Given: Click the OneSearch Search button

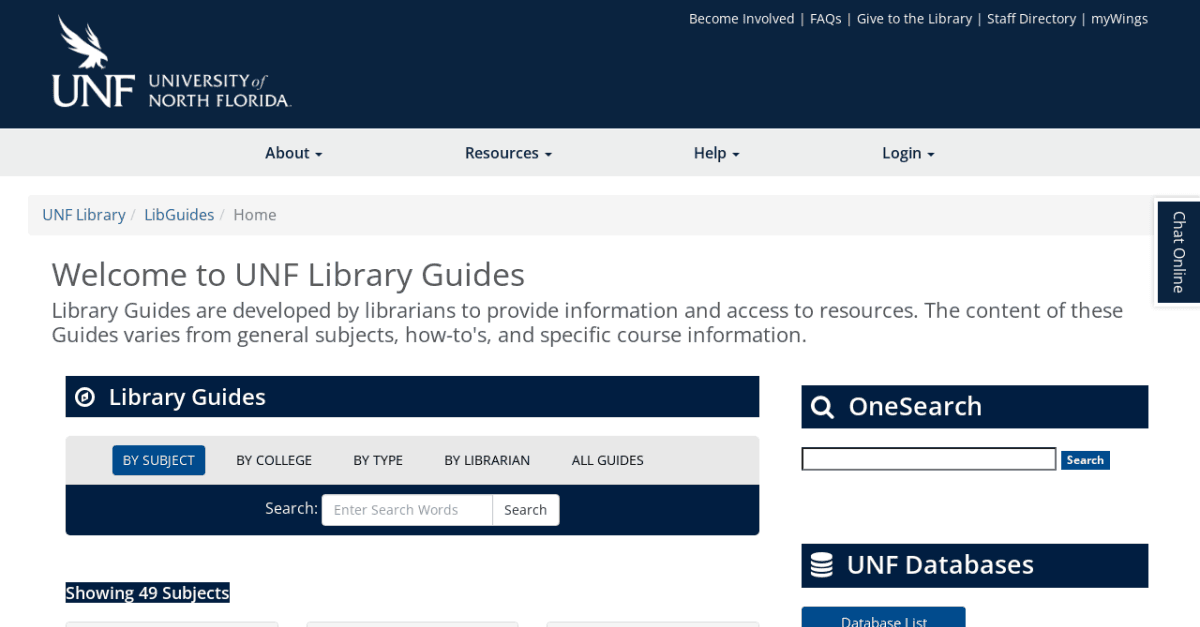Looking at the screenshot, I should coord(1085,459).
